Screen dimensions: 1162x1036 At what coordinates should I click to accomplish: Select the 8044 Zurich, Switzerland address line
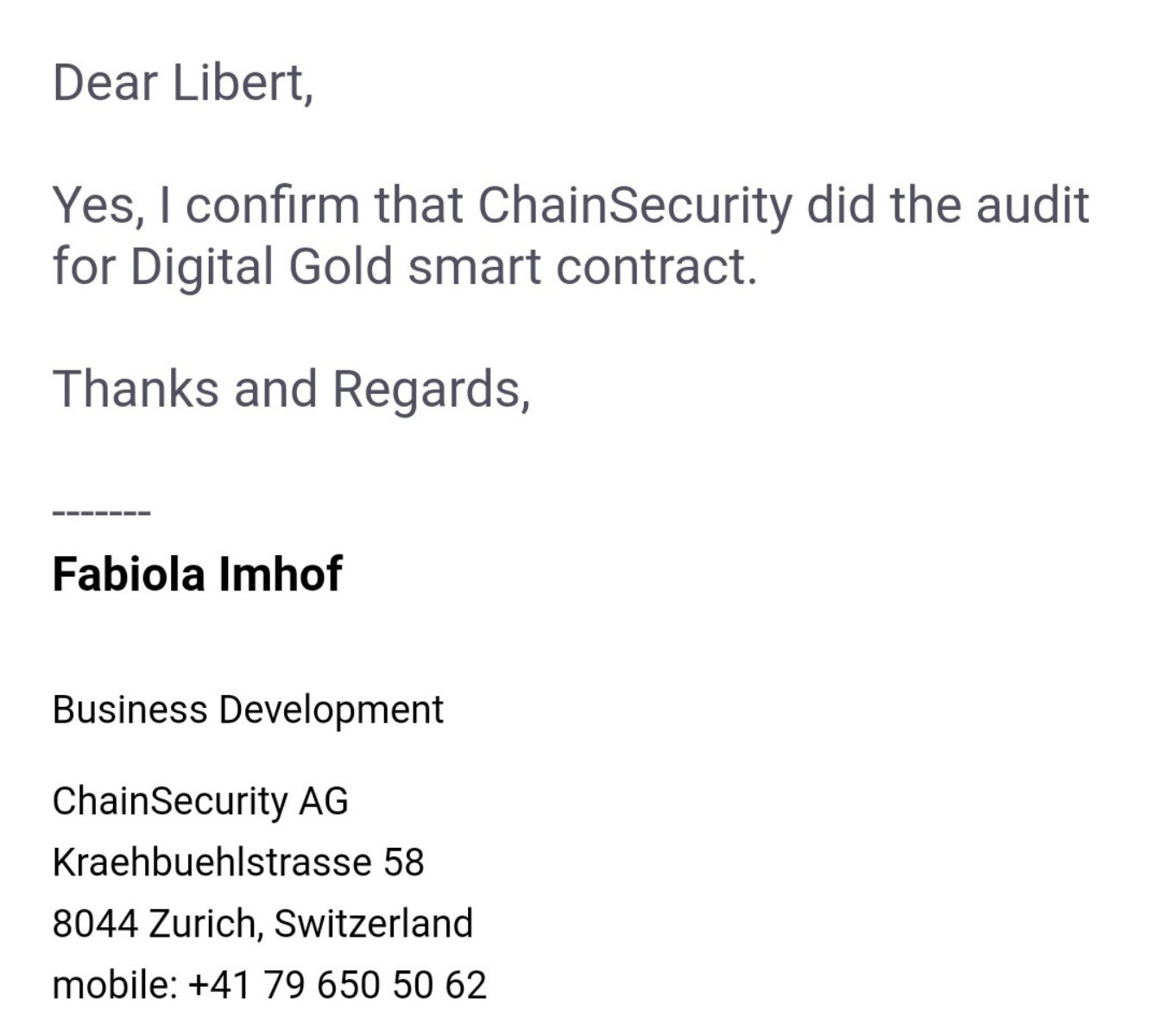coord(262,924)
